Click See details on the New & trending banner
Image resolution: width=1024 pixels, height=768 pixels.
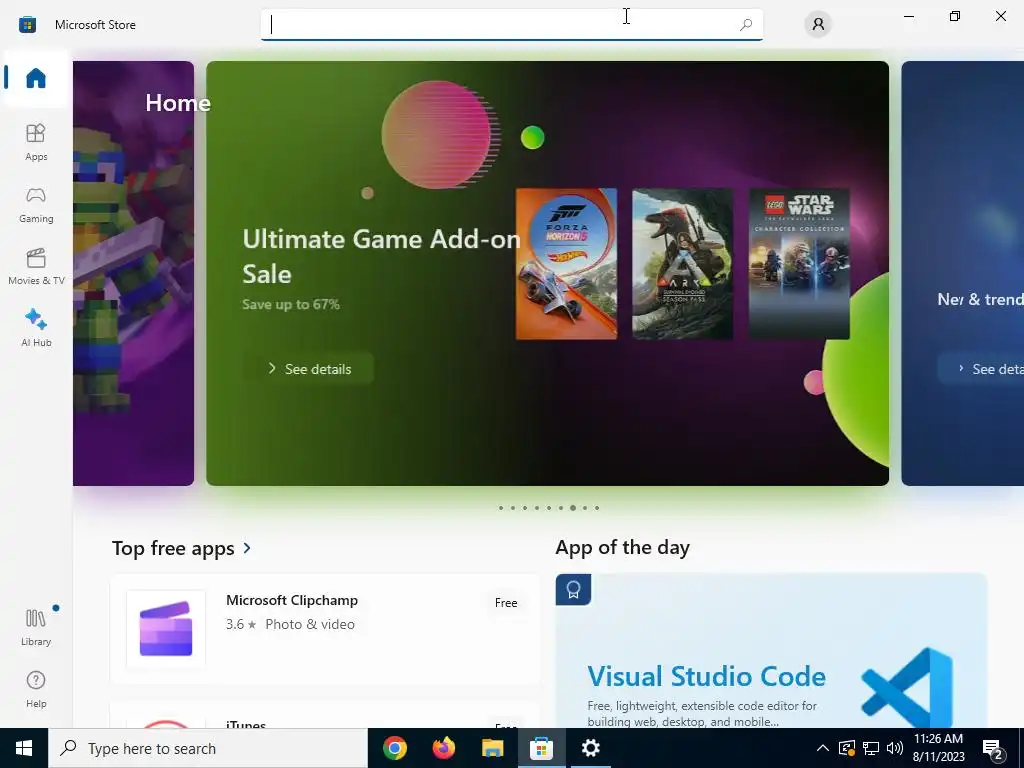pos(981,369)
